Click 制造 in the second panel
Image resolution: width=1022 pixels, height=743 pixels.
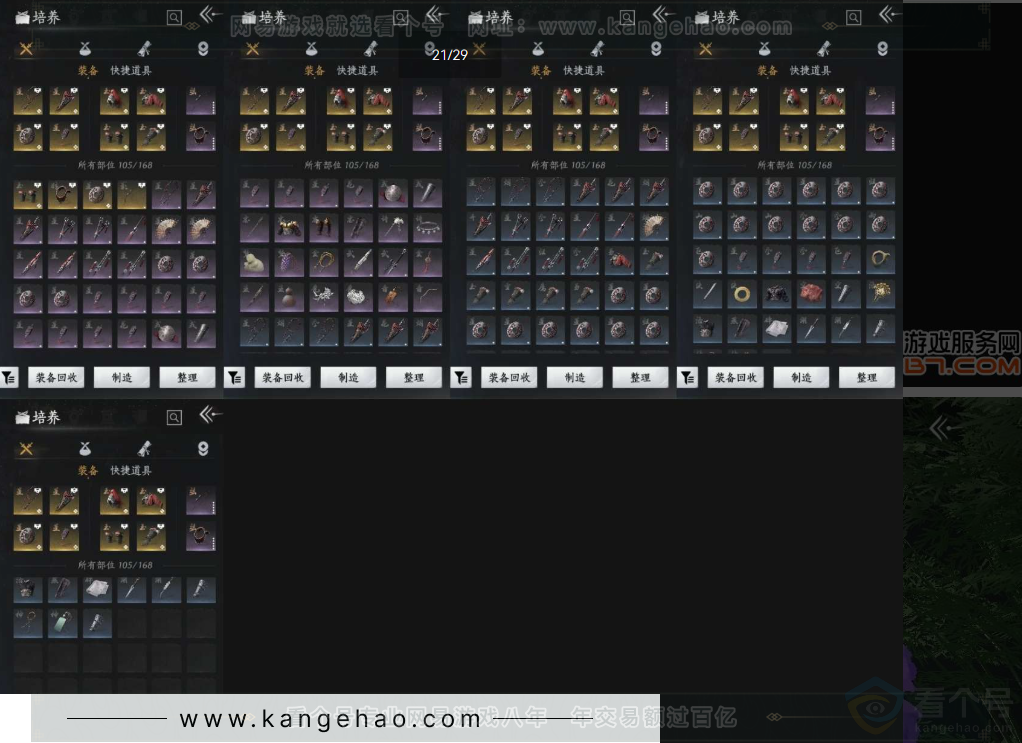(348, 377)
